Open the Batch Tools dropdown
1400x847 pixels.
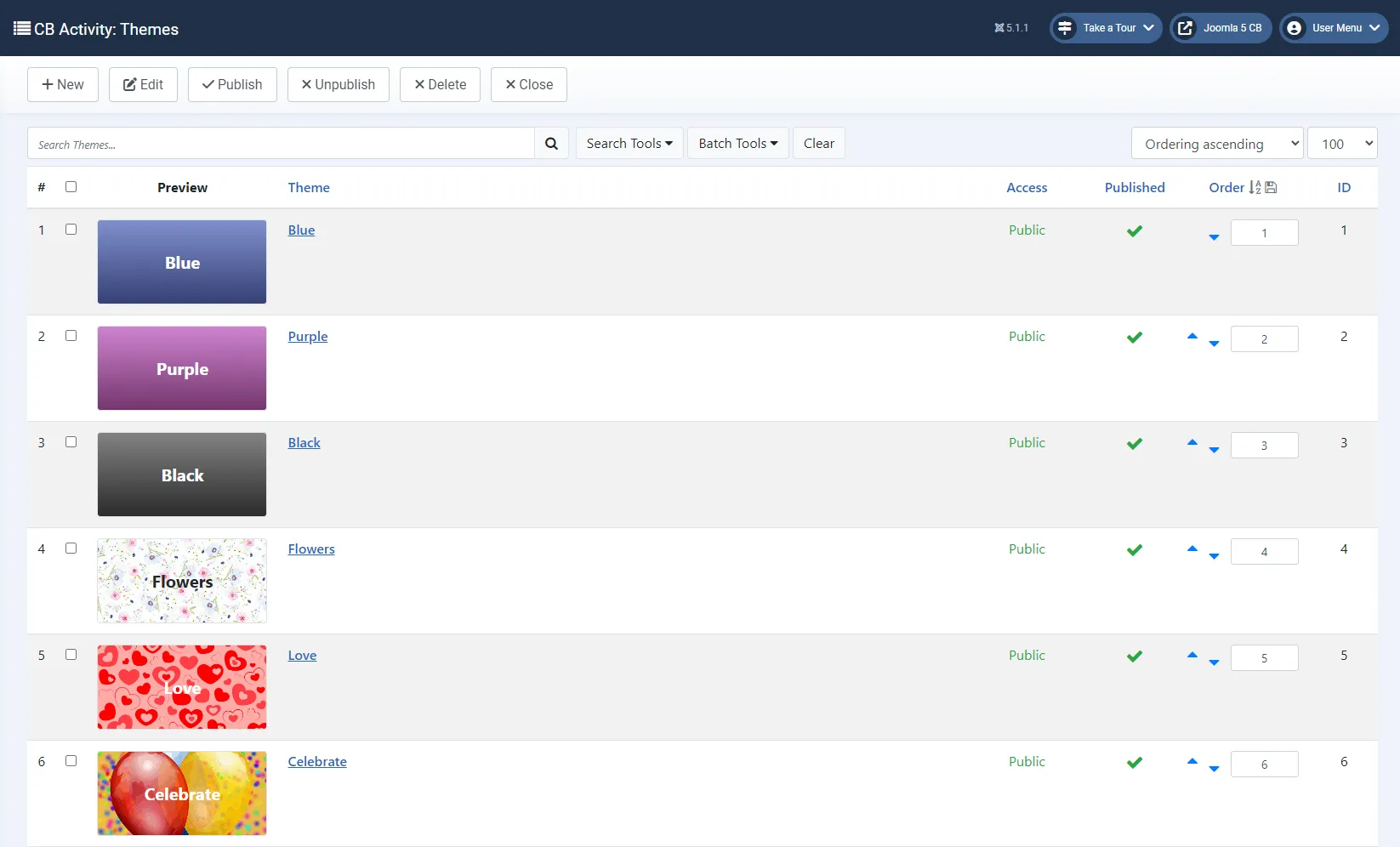coord(738,144)
